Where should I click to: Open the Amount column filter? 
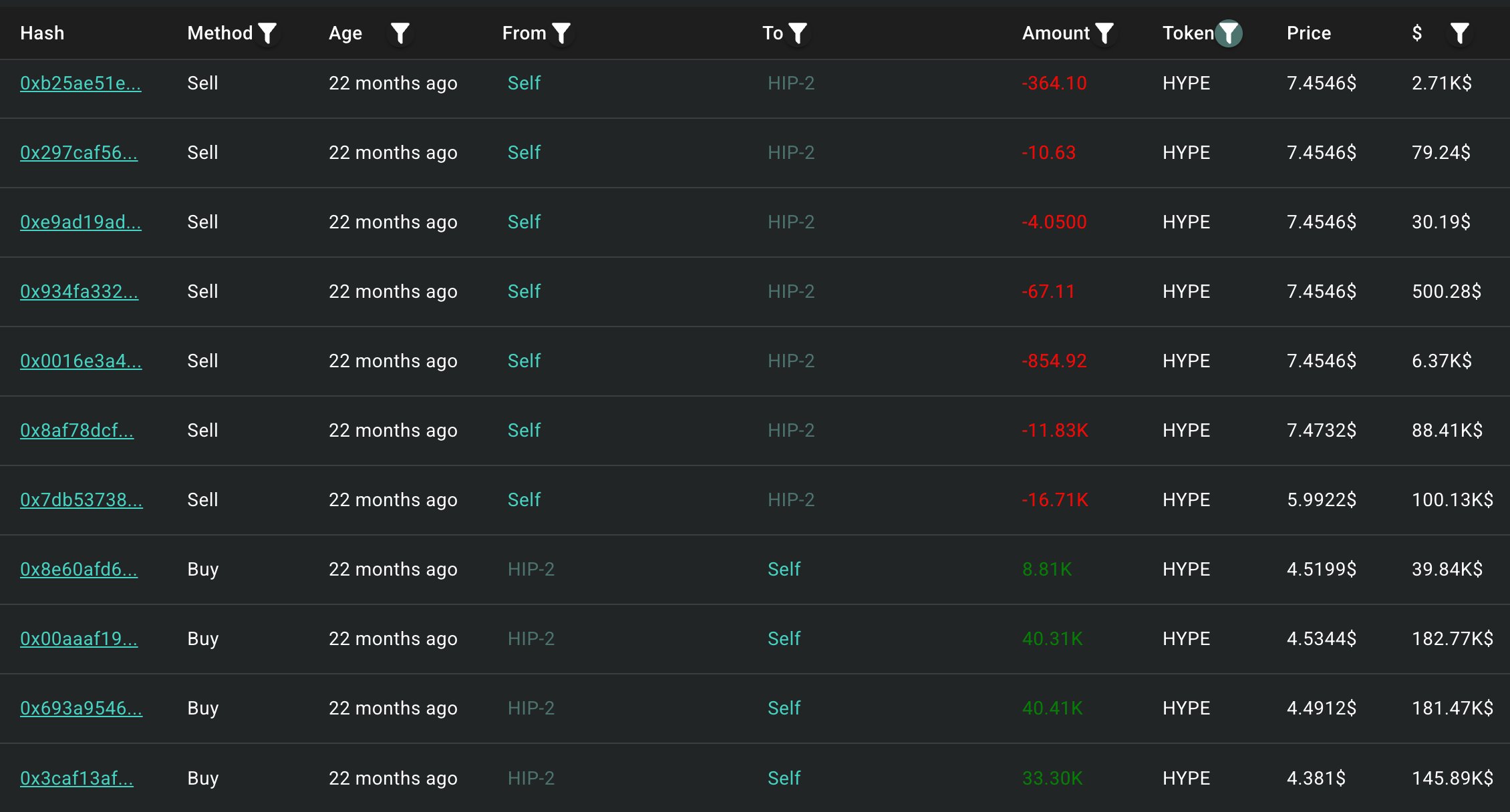1104,33
